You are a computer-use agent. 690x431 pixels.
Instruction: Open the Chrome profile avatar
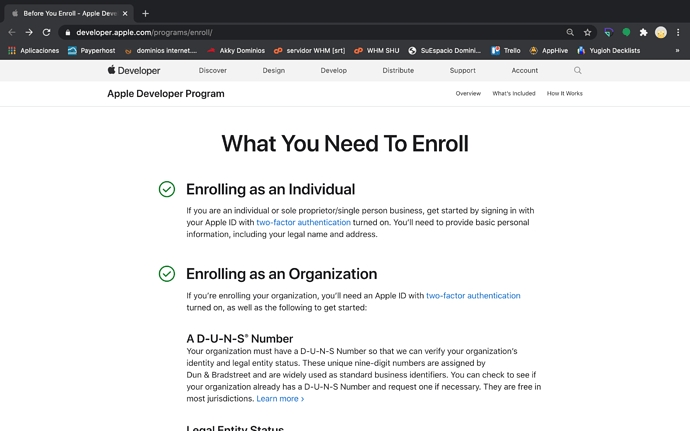coord(660,32)
